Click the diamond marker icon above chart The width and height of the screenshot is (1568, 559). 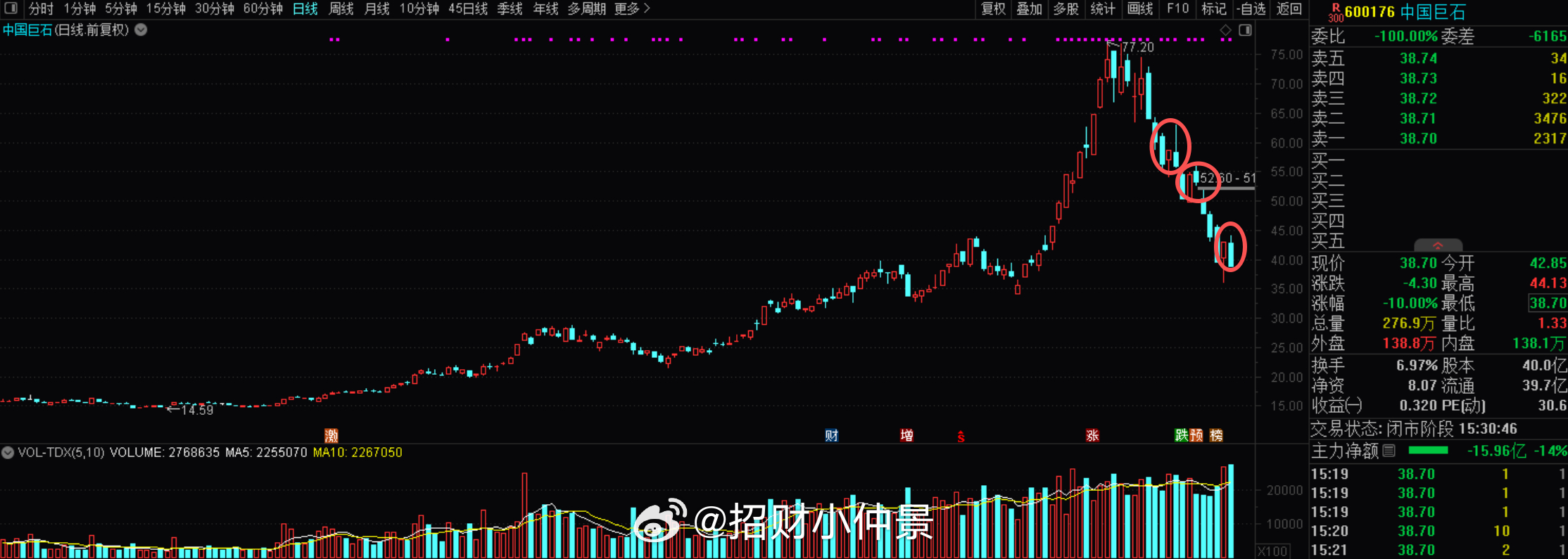click(1225, 30)
